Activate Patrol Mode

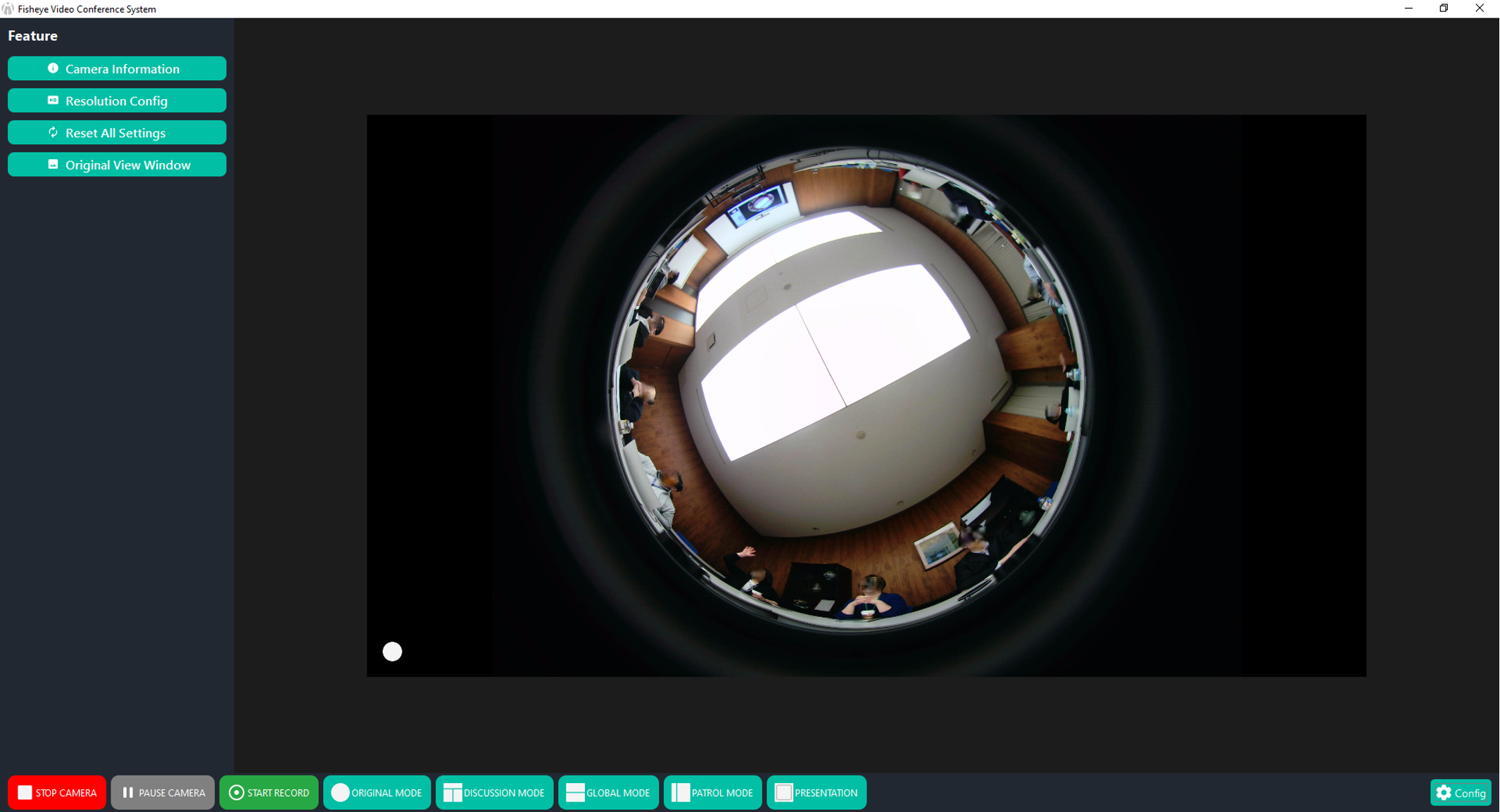pyautogui.click(x=712, y=792)
